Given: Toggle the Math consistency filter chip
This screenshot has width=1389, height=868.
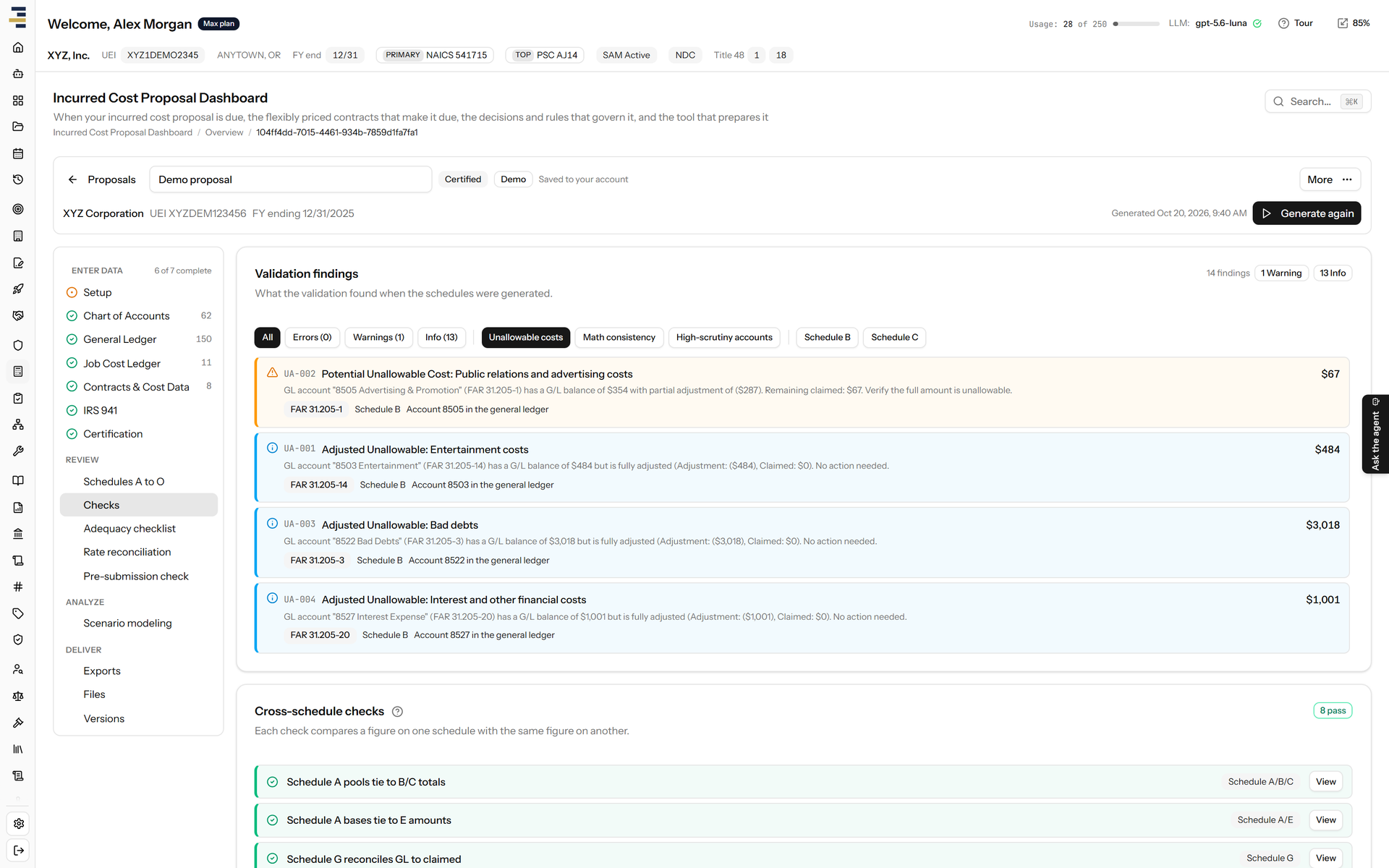Looking at the screenshot, I should tap(619, 338).
